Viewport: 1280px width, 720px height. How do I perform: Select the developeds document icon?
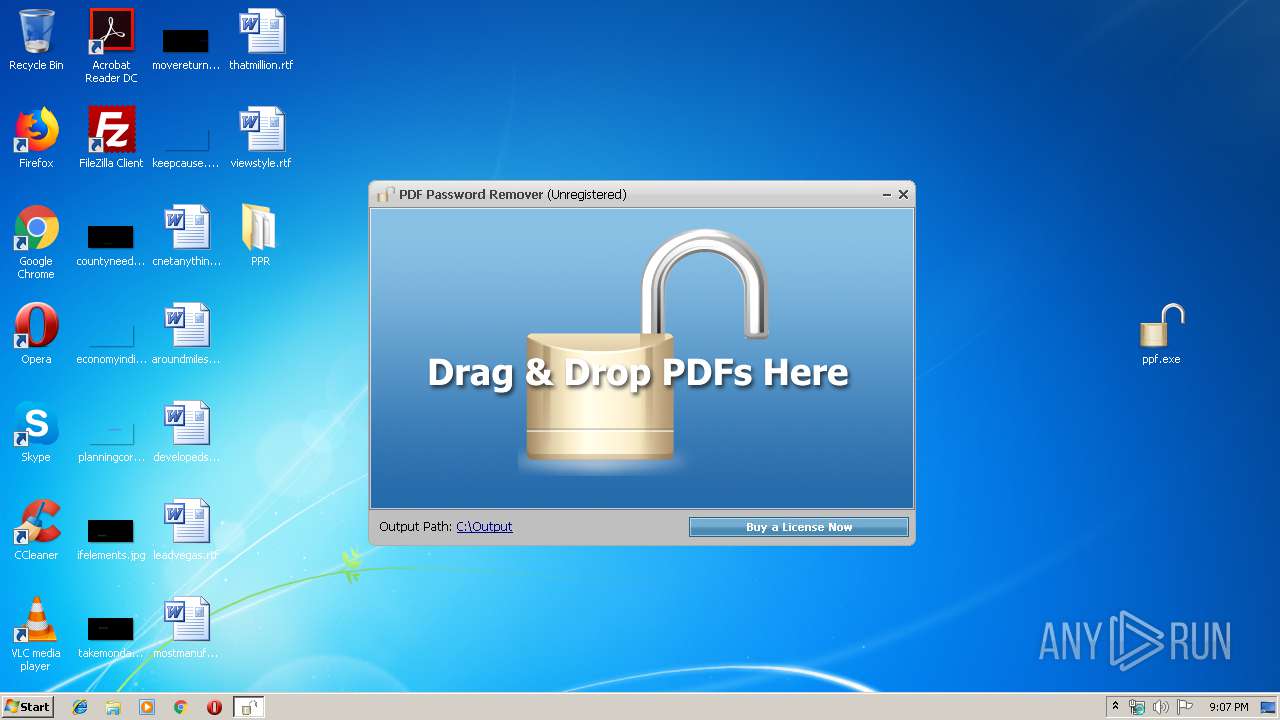(186, 433)
